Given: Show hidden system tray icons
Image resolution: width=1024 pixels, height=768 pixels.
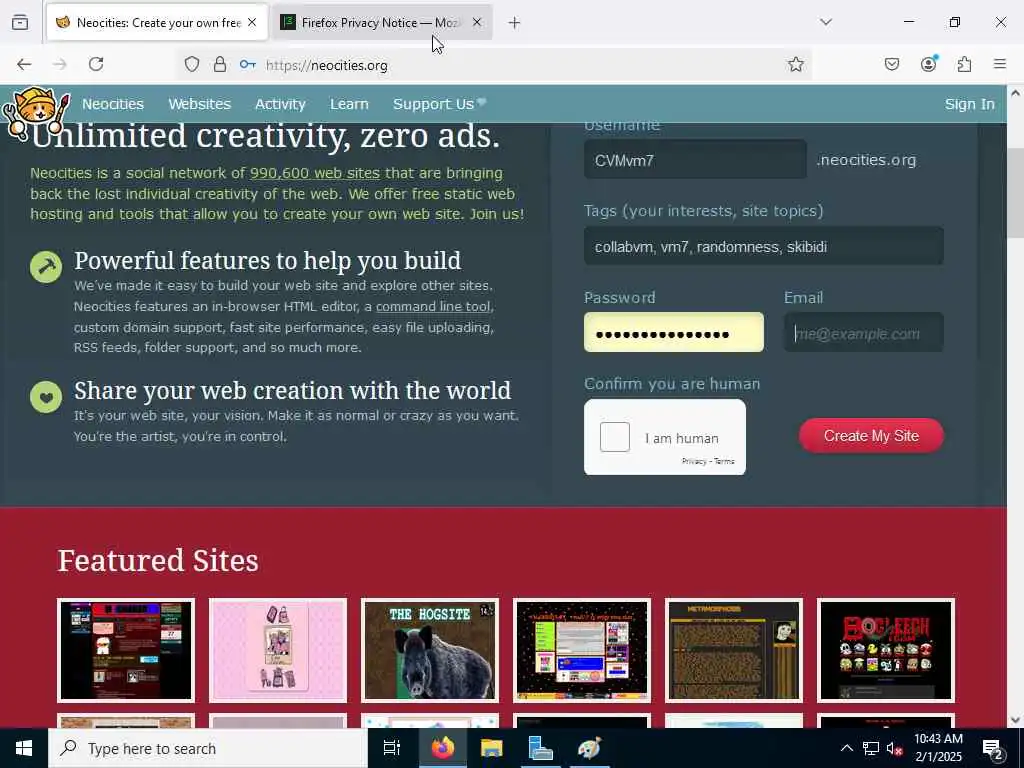Looking at the screenshot, I should 846,748.
